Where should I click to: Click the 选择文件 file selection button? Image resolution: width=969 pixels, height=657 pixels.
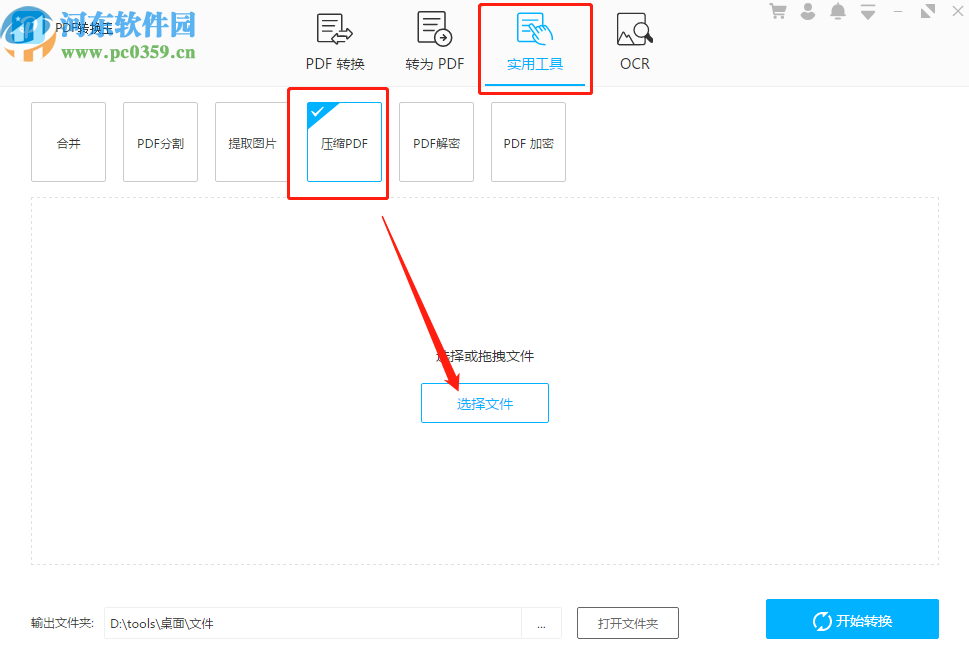pyautogui.click(x=484, y=402)
